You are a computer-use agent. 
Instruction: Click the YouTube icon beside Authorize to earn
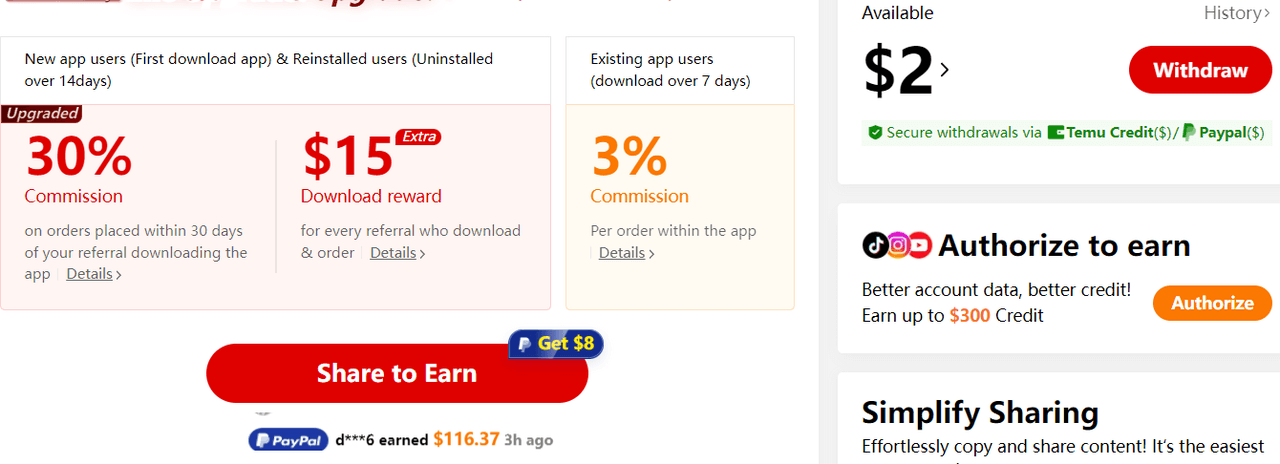coord(920,245)
